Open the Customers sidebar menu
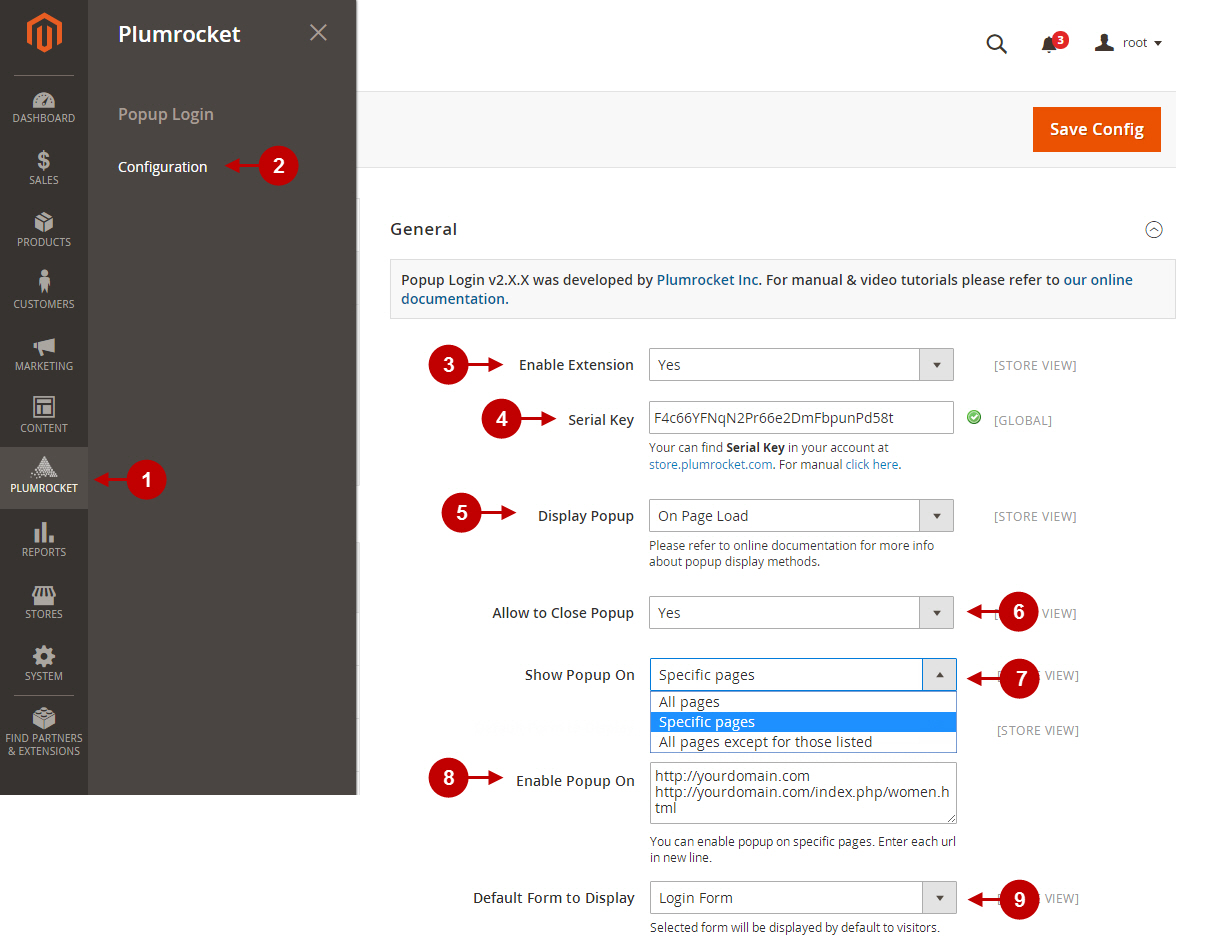 [44, 291]
